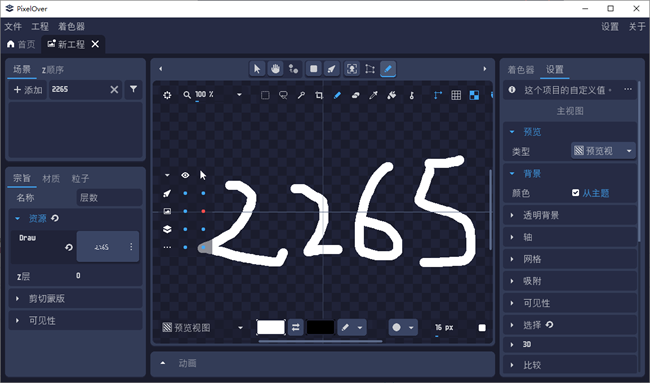Viewport: 650px width, 383px height.
Task: Open the 工程 menu
Action: pos(40,27)
